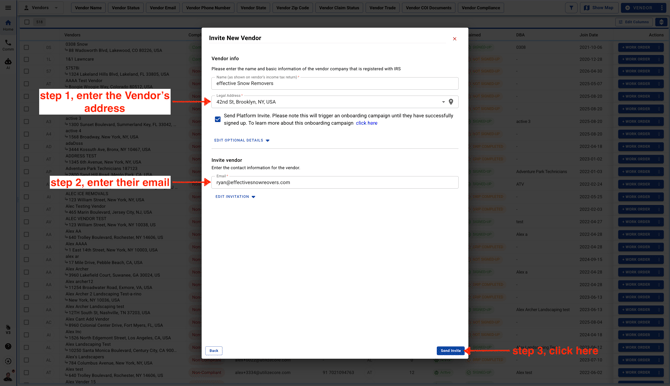Viewport: 670px width, 386px height.
Task: Check the 0308 Snow vendor row checkbox
Action: tap(26, 47)
